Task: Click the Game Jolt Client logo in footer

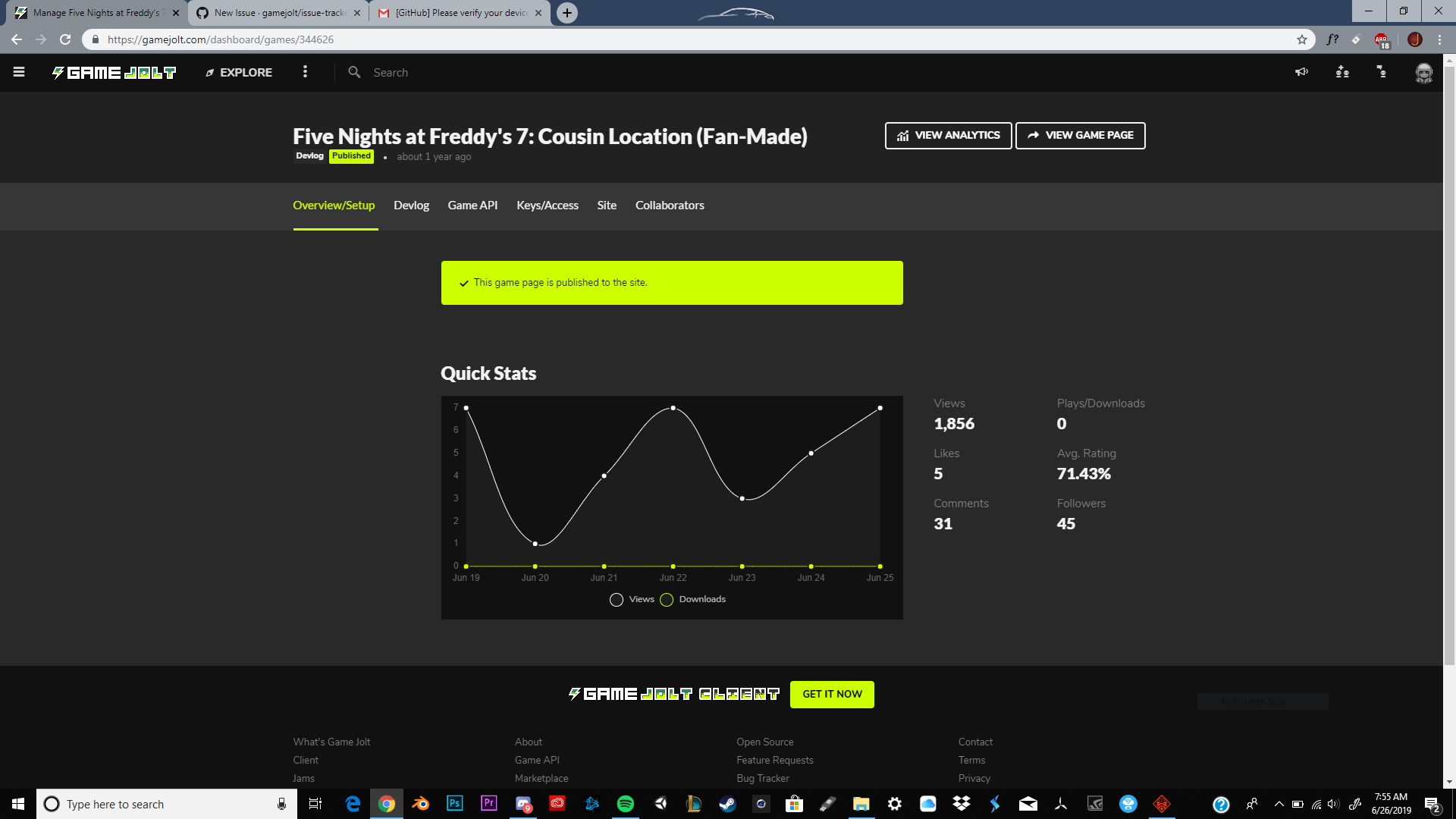Action: pos(673,693)
